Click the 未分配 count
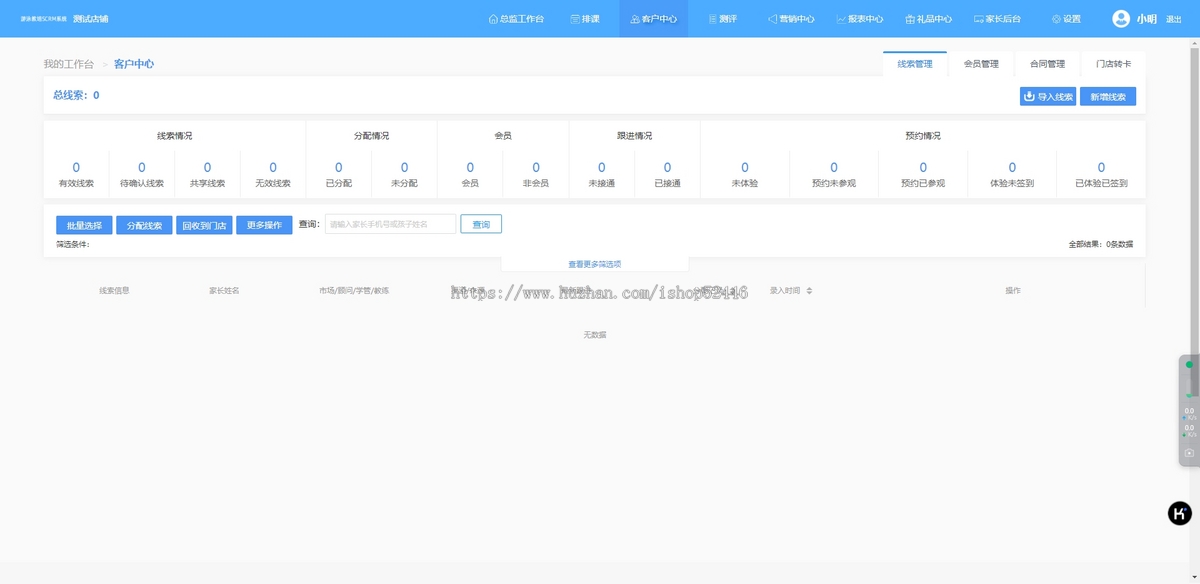The image size is (1200, 584). (x=404, y=168)
